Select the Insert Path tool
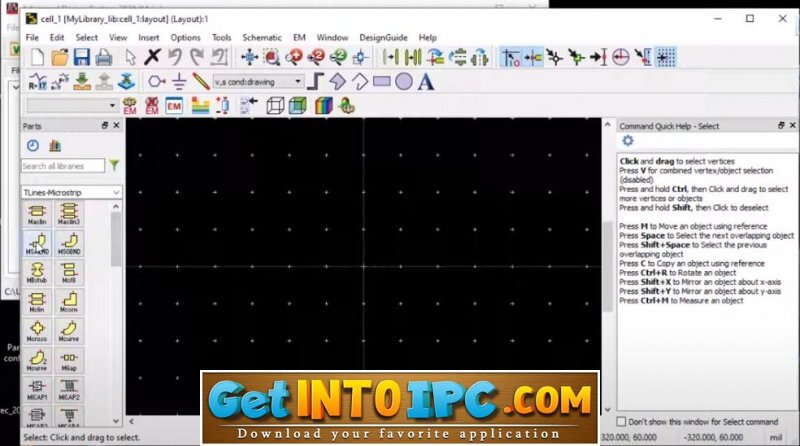800x446 pixels. pos(315,82)
